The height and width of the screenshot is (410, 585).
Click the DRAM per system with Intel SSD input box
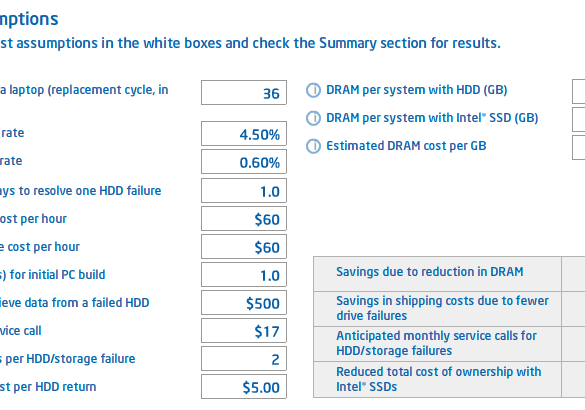[579, 119]
